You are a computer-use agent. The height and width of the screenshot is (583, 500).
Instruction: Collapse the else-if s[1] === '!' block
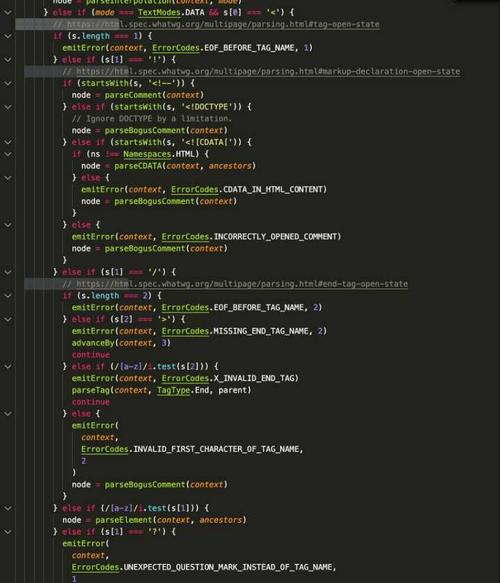(x=8, y=59)
